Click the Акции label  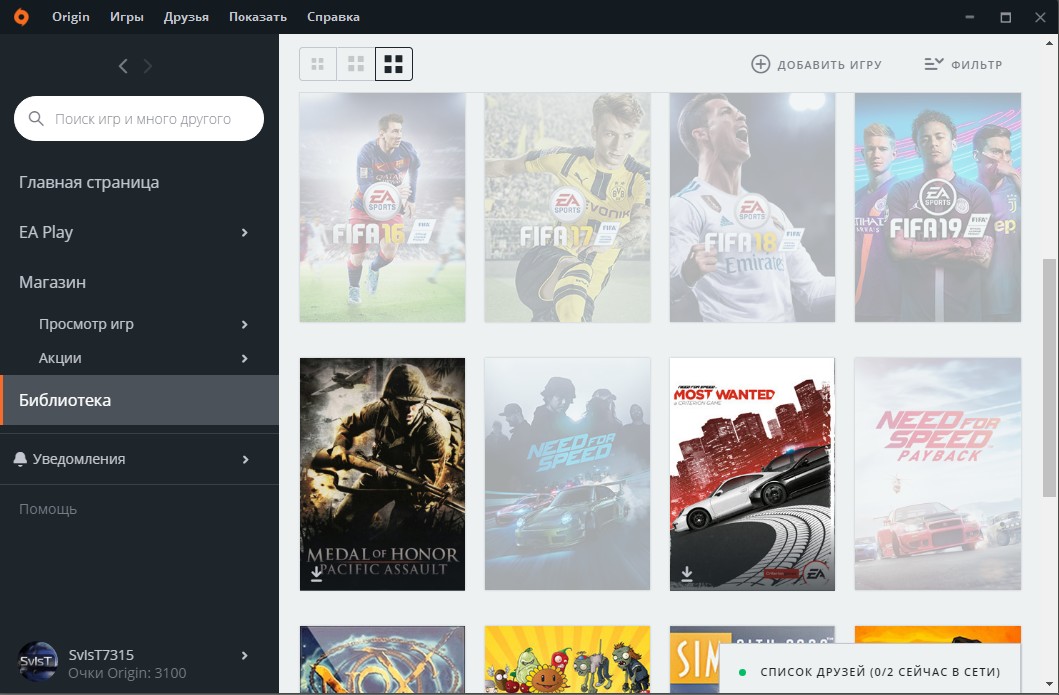(60, 358)
